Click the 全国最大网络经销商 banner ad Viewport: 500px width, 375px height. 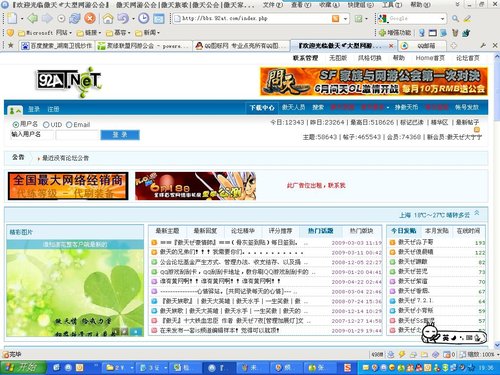[68, 186]
